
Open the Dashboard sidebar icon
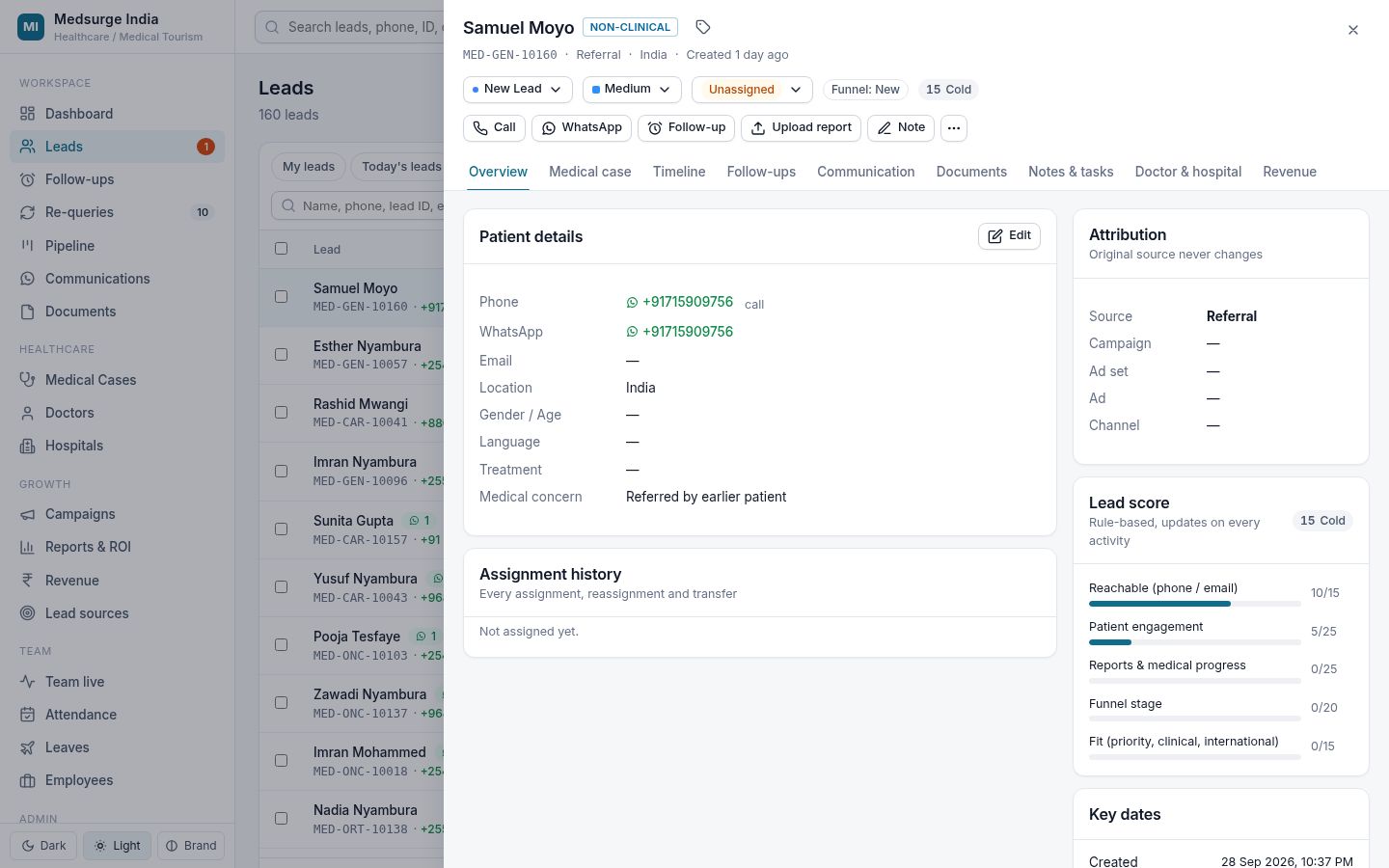[x=28, y=114]
